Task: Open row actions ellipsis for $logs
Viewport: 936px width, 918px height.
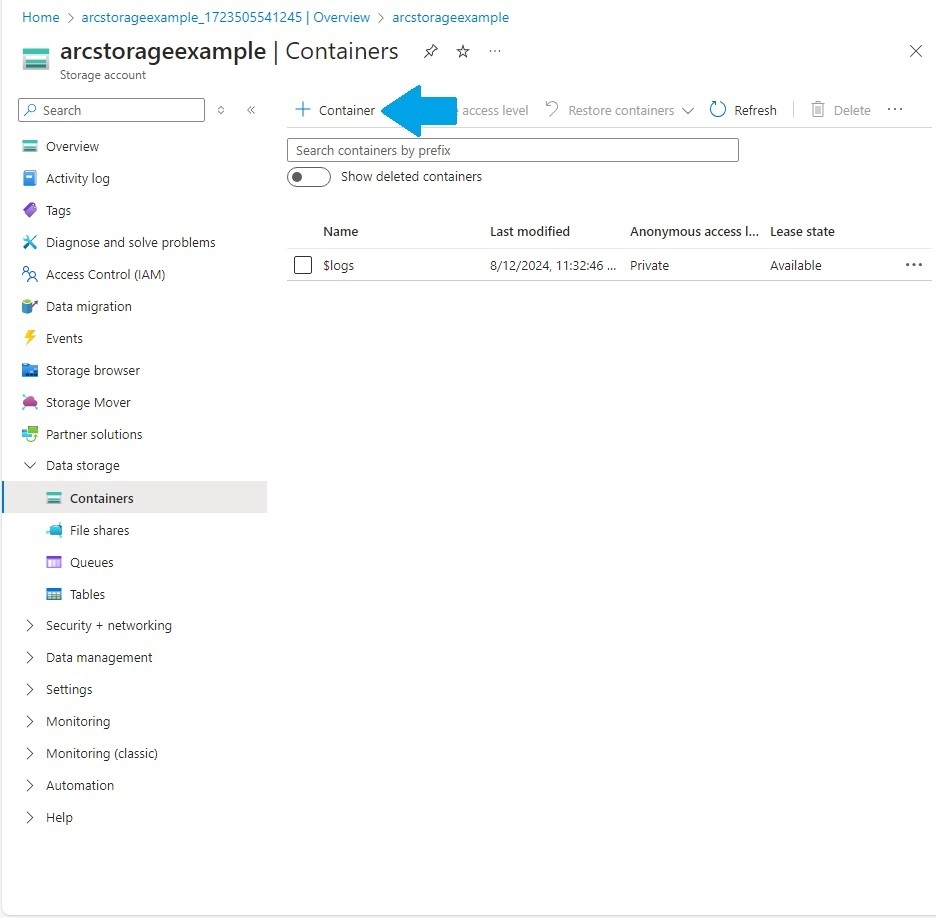Action: click(x=914, y=265)
